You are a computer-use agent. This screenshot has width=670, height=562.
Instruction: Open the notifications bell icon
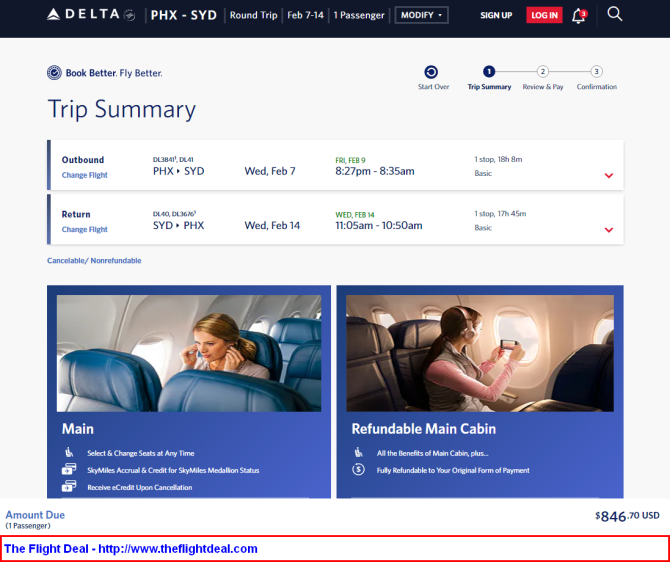(x=579, y=16)
